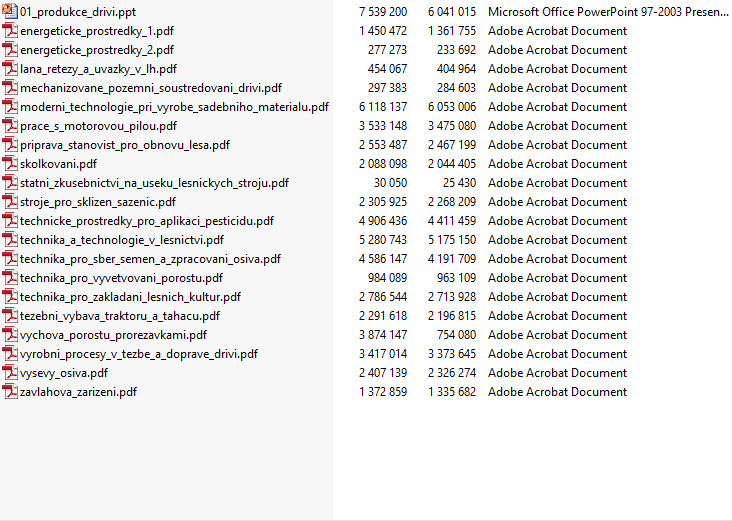
Task: Click the packed size value 6 041 015
Action: point(452,12)
